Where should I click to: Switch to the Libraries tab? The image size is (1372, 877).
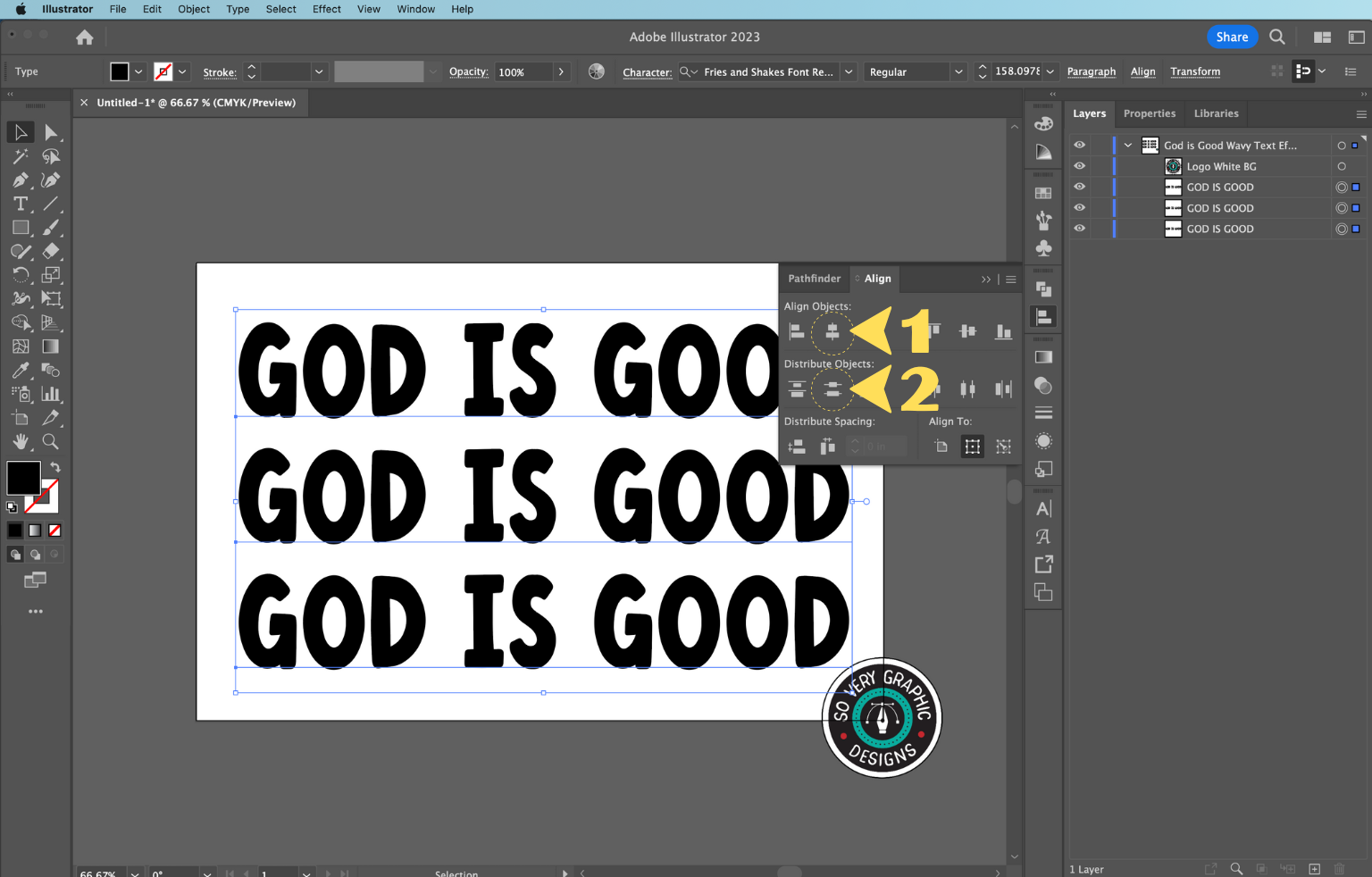click(1217, 113)
